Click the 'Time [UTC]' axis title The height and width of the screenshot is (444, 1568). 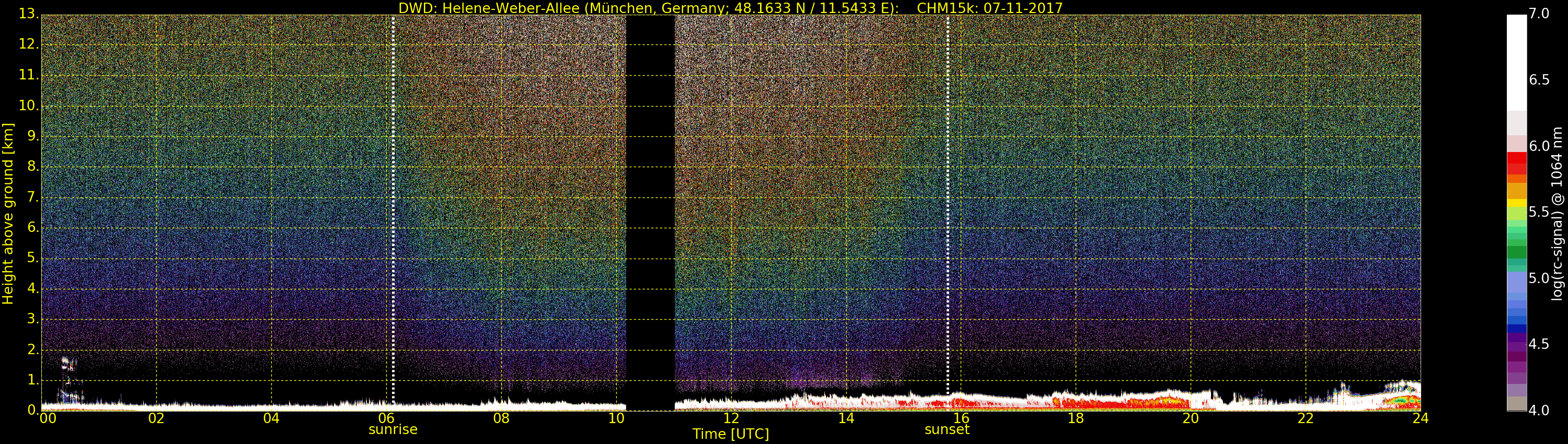[x=731, y=434]
